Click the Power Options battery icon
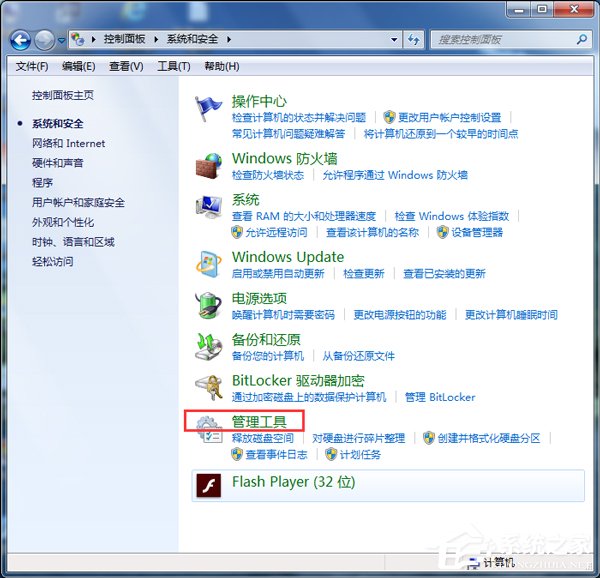Viewport: 600px width, 578px height. click(x=208, y=305)
